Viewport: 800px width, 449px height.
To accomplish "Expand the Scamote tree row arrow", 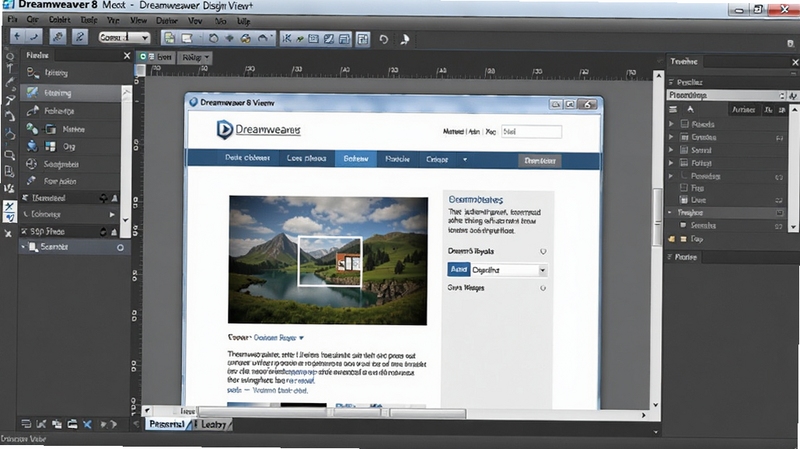I will click(x=23, y=247).
